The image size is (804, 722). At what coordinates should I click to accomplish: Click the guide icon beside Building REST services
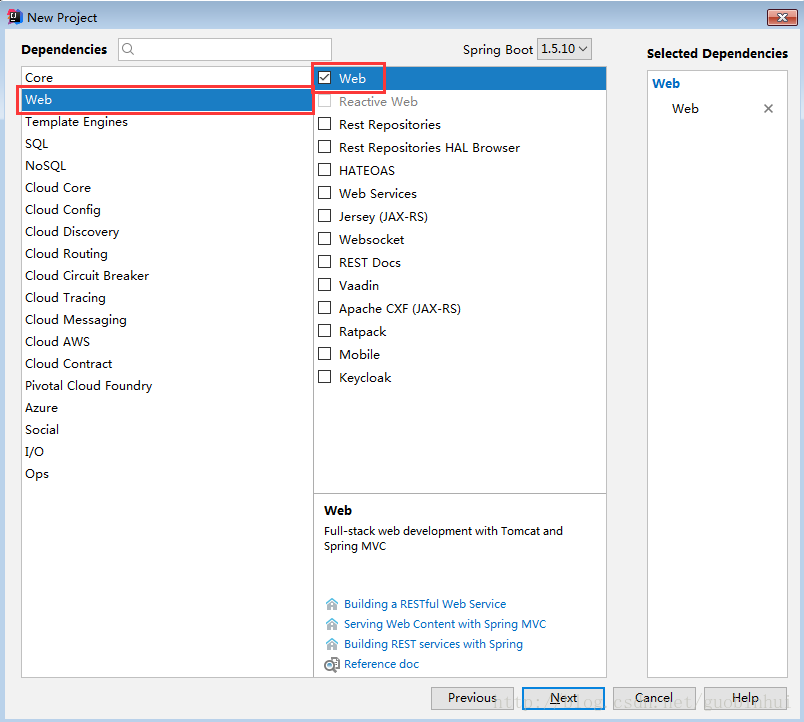pos(332,644)
